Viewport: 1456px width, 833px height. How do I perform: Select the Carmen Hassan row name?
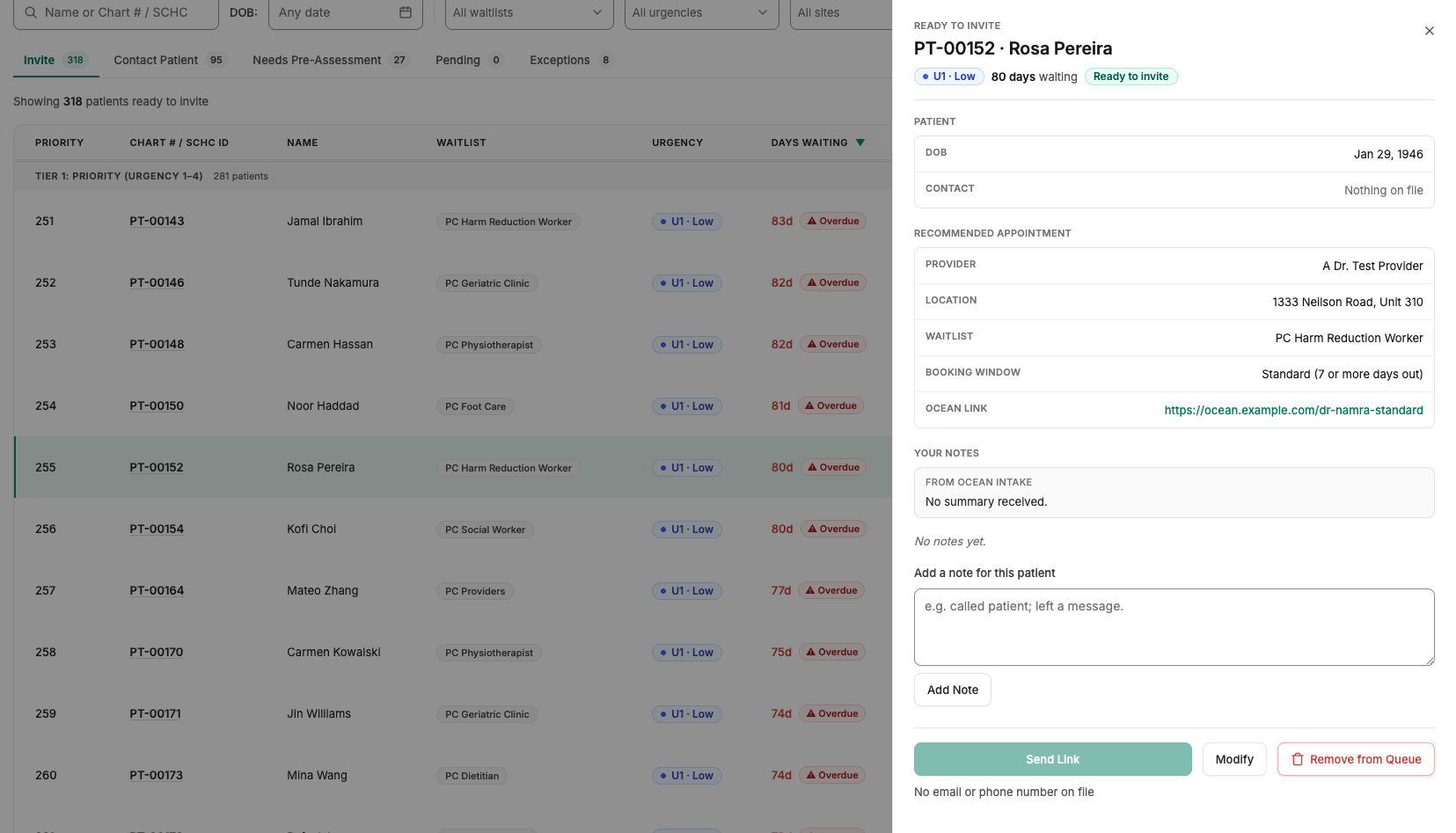(330, 344)
